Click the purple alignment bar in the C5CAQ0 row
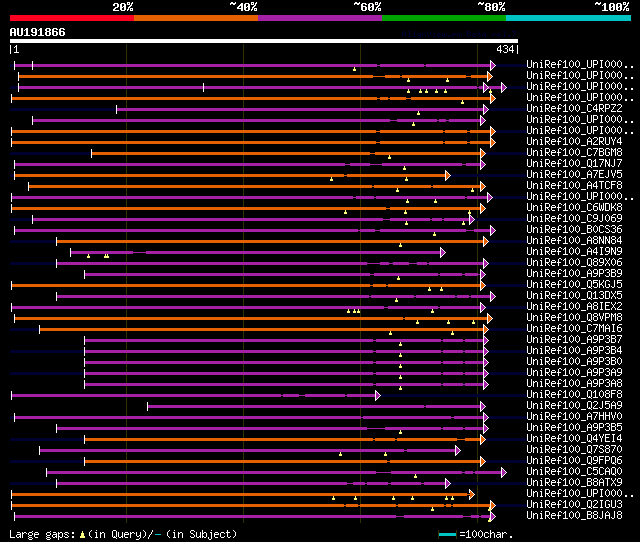640x542 pixels. [274, 473]
